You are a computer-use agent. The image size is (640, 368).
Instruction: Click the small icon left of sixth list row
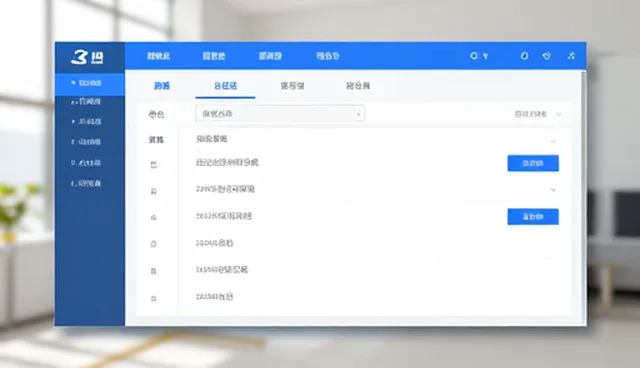[154, 271]
